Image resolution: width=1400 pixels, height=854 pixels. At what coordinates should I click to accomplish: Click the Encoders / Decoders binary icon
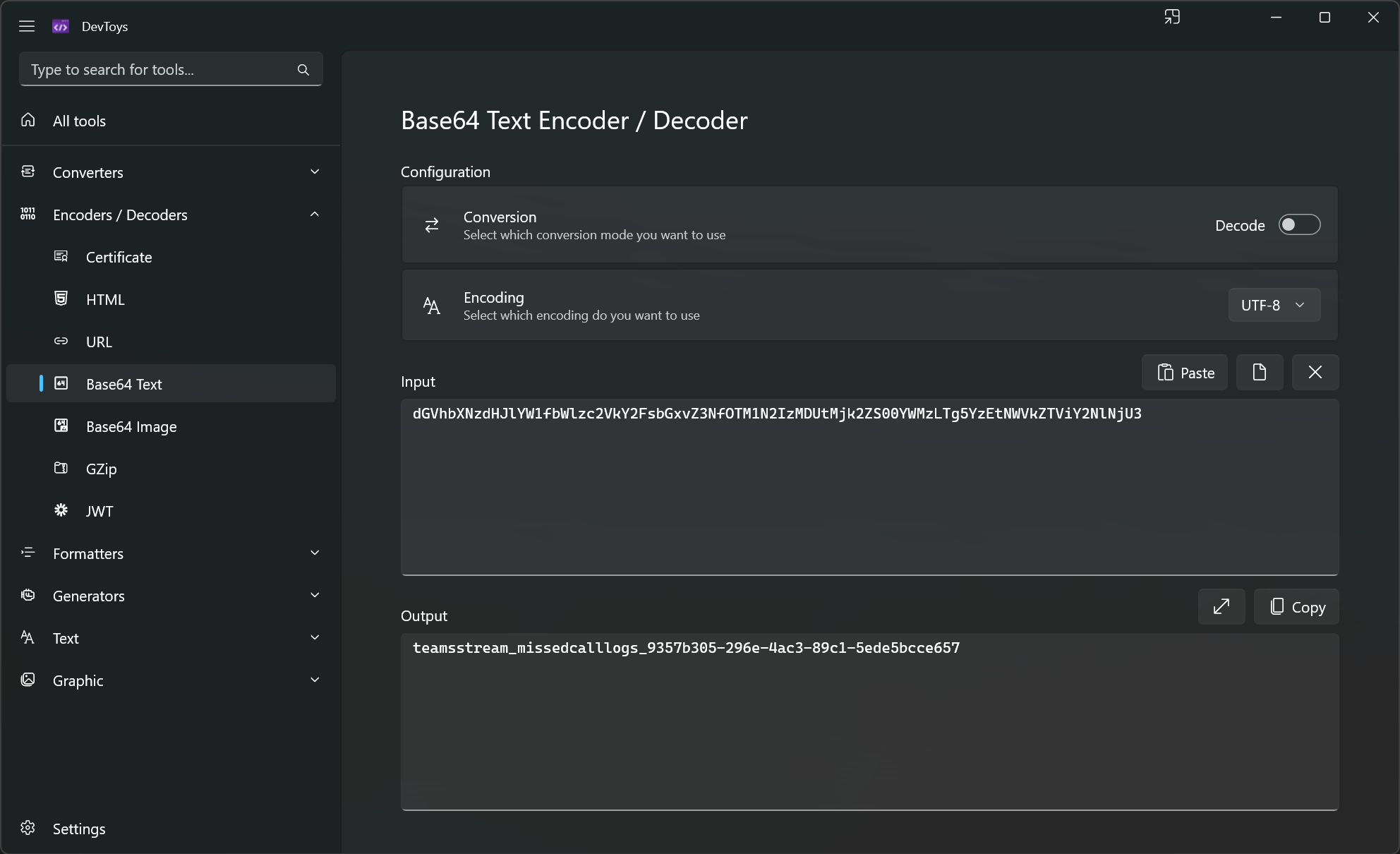28,214
